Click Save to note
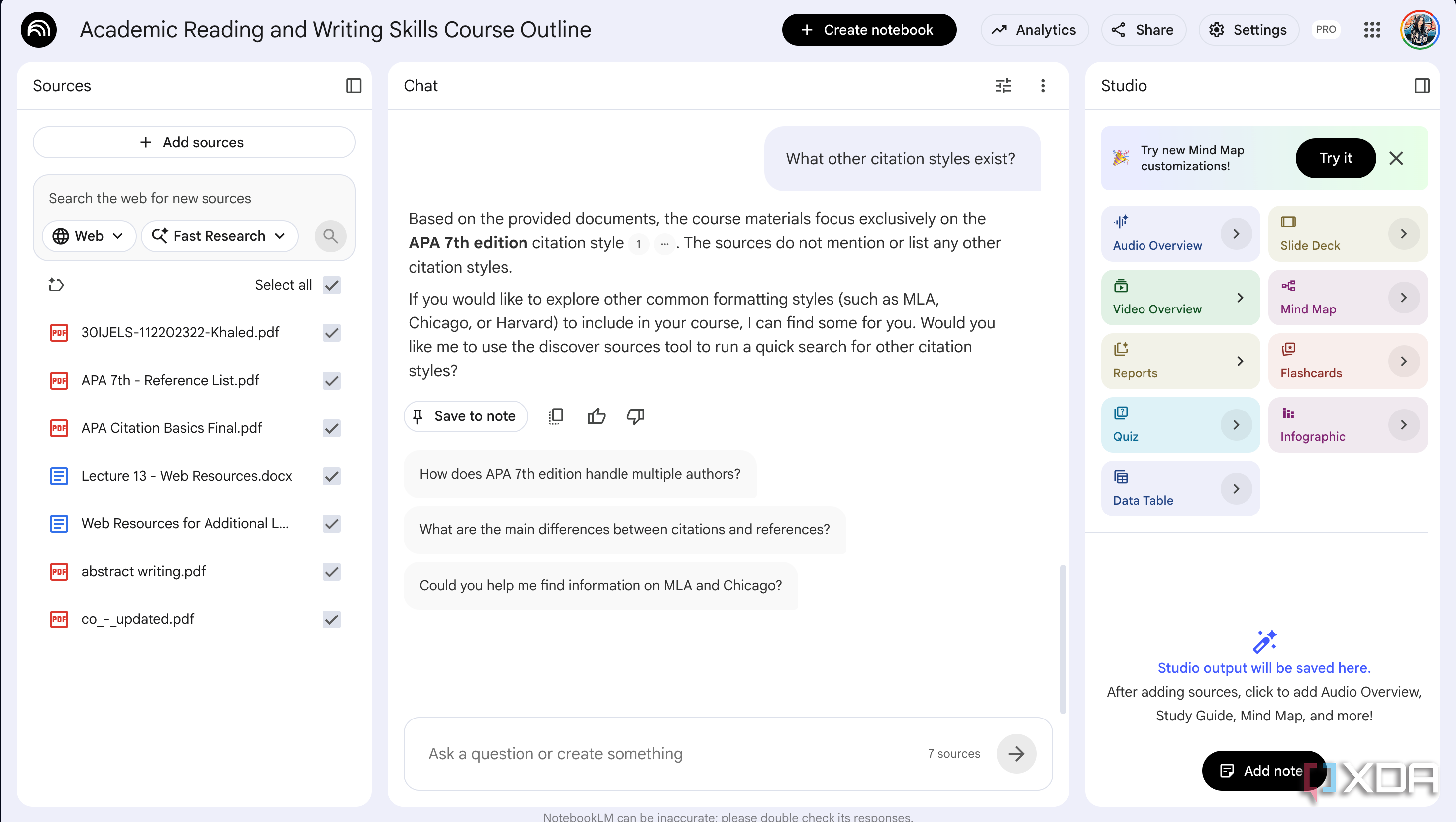 pyautogui.click(x=466, y=416)
